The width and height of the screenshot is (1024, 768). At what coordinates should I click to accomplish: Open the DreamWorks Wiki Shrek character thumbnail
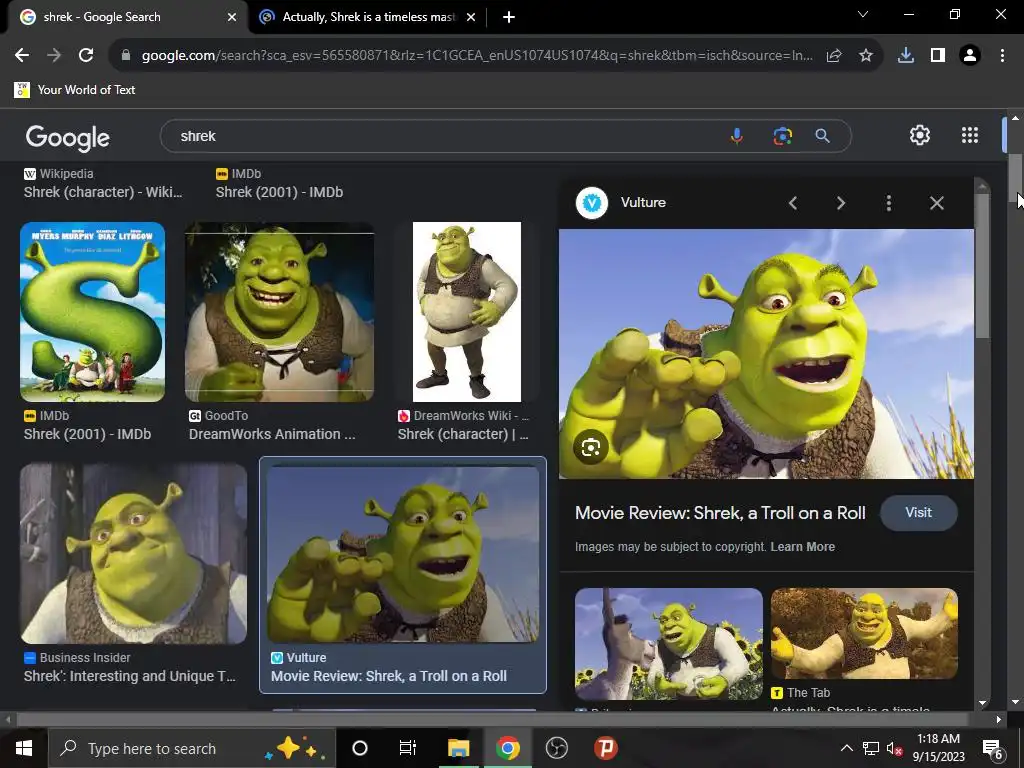tap(467, 312)
